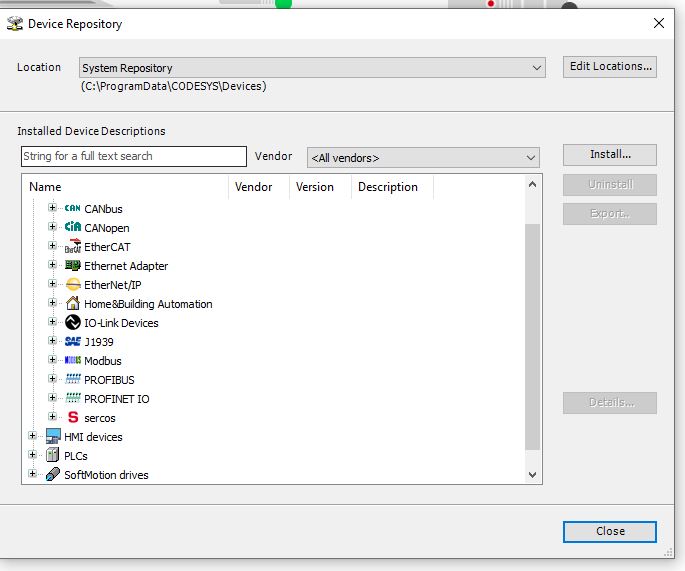Expand the HMI devices node
685x571 pixels.
click(x=33, y=437)
